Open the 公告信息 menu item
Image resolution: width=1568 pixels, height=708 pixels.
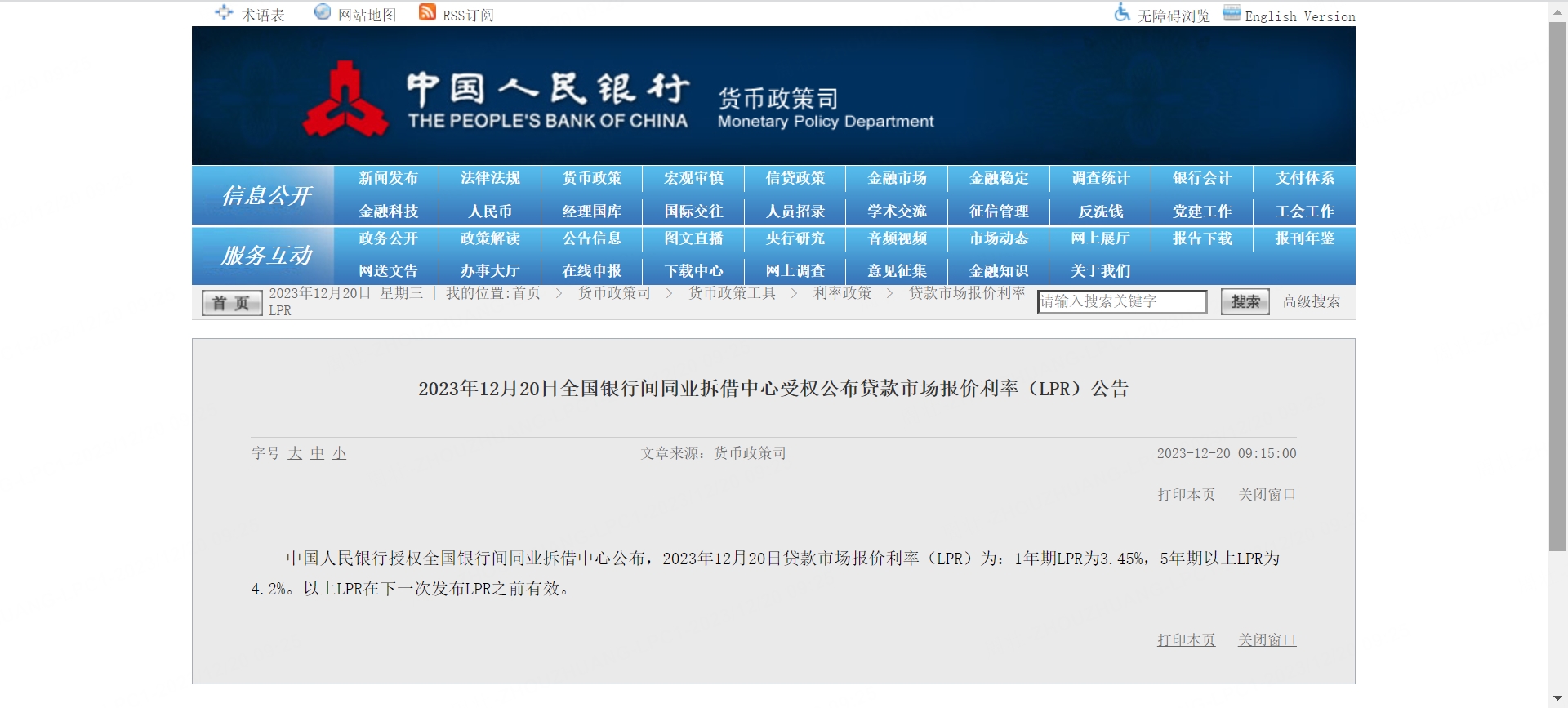592,238
